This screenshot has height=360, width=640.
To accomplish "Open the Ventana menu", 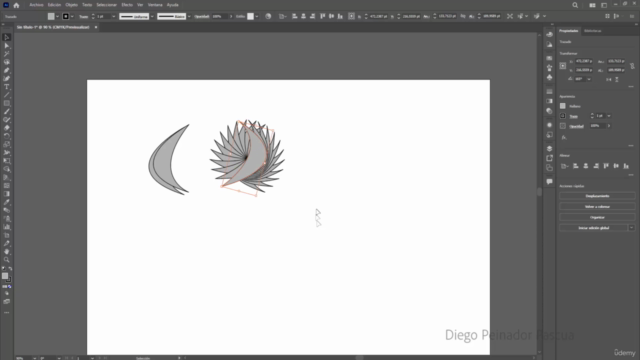I will [x=155, y=5].
